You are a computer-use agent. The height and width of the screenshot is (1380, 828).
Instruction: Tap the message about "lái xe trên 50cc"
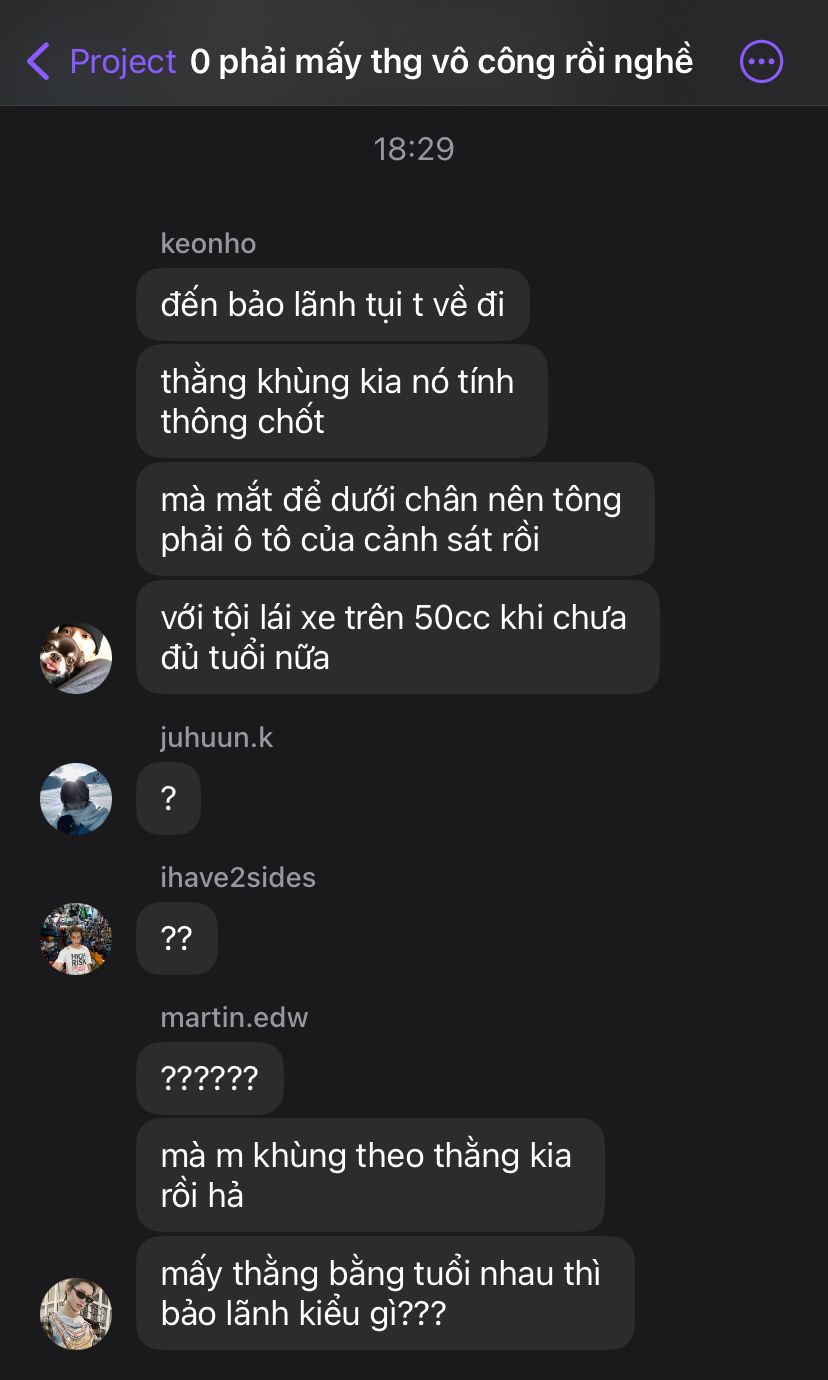398,637
